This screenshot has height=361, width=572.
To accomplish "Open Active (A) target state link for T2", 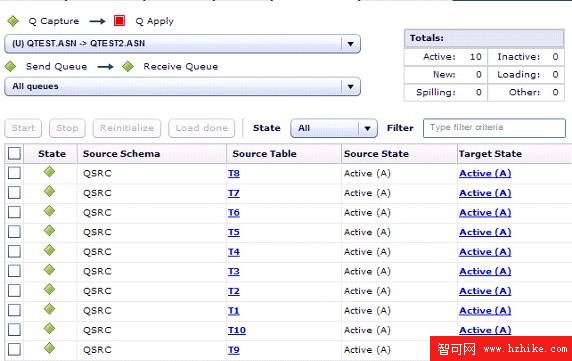I will [x=485, y=291].
